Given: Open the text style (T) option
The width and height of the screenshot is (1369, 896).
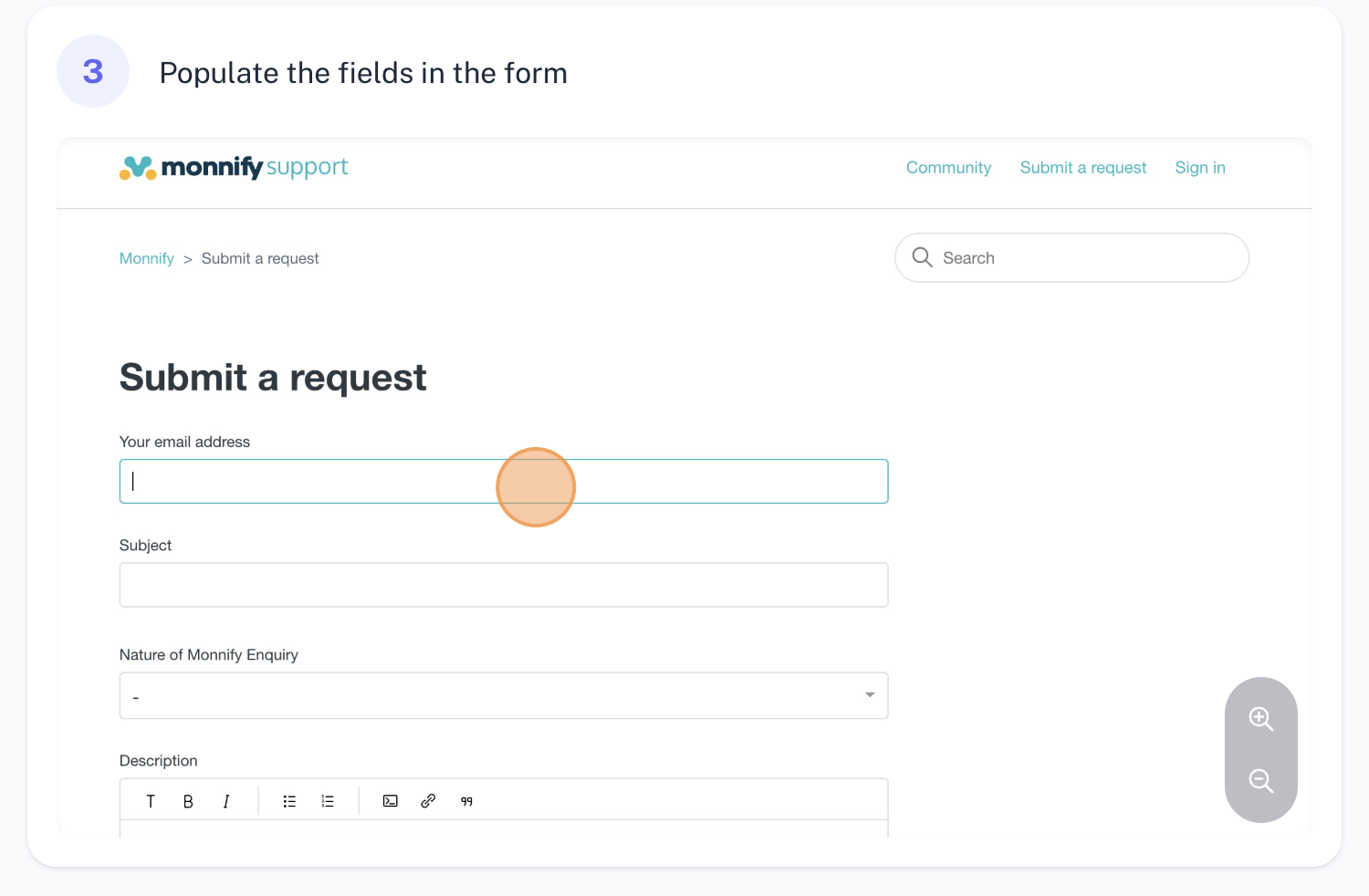Looking at the screenshot, I should (151, 801).
